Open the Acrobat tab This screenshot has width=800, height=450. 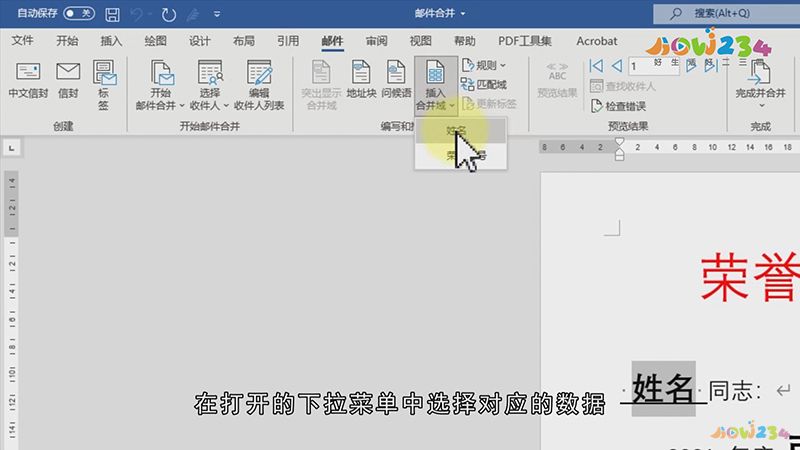[596, 41]
